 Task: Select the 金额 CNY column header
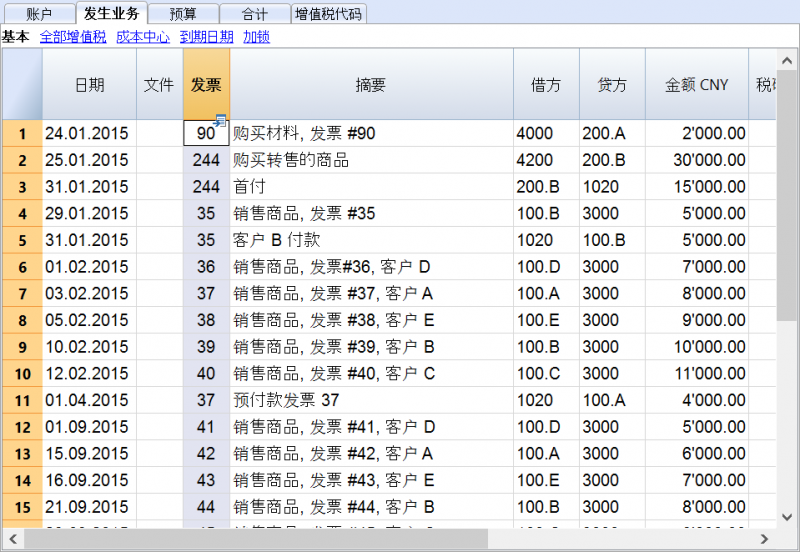tap(697, 84)
